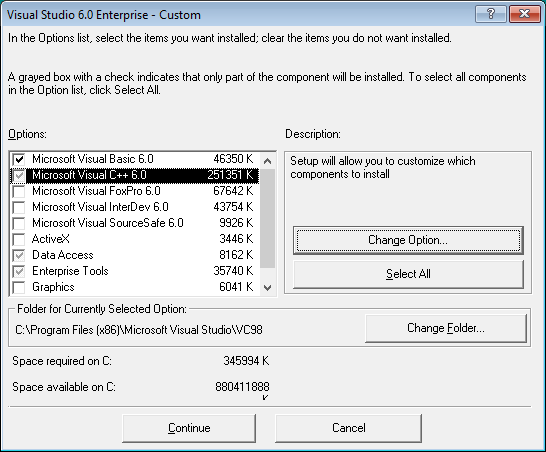The height and width of the screenshot is (452, 546).
Task: Click the 6041 K size value
Action: click(236, 287)
